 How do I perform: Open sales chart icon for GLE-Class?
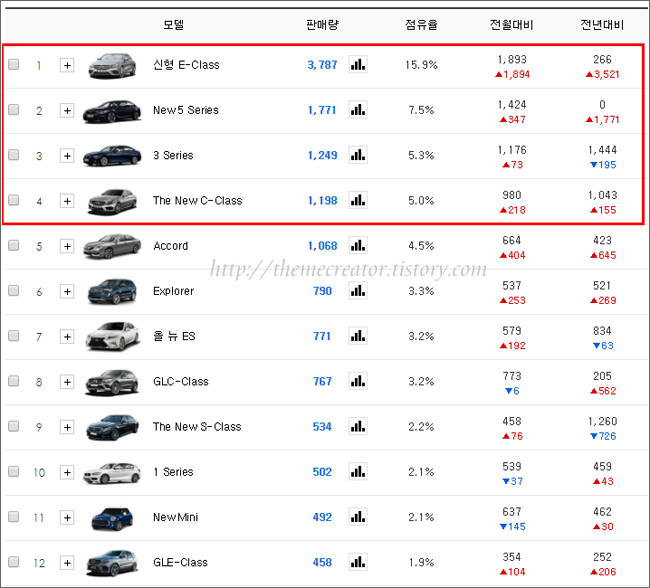tap(358, 562)
